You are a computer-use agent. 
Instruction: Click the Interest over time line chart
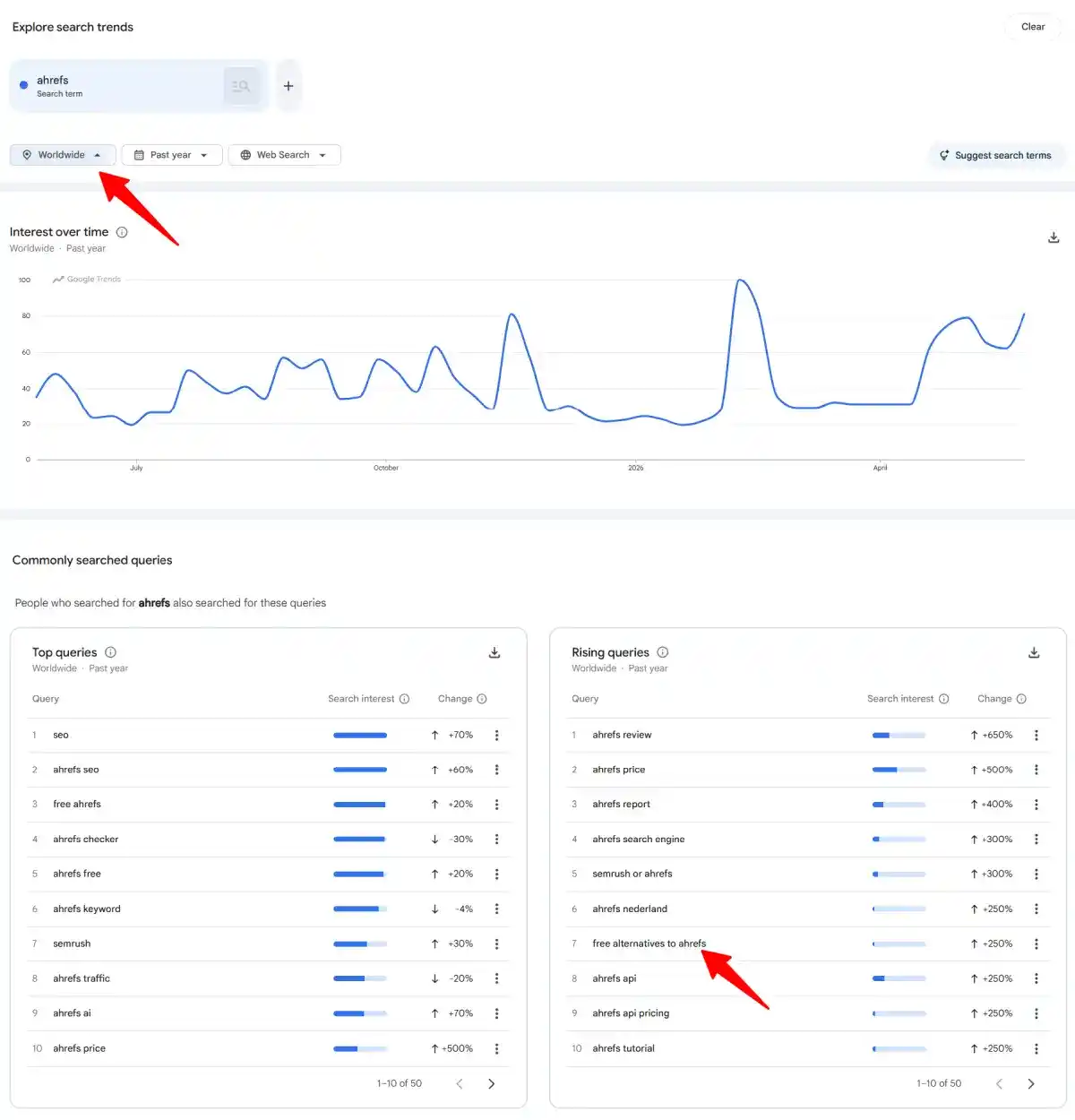(x=529, y=369)
